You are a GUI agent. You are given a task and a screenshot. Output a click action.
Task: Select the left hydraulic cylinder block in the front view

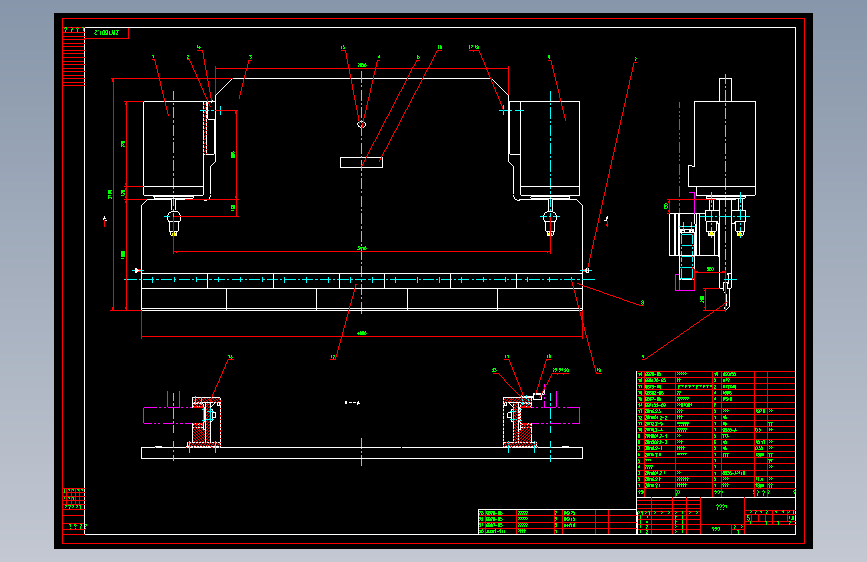point(174,149)
